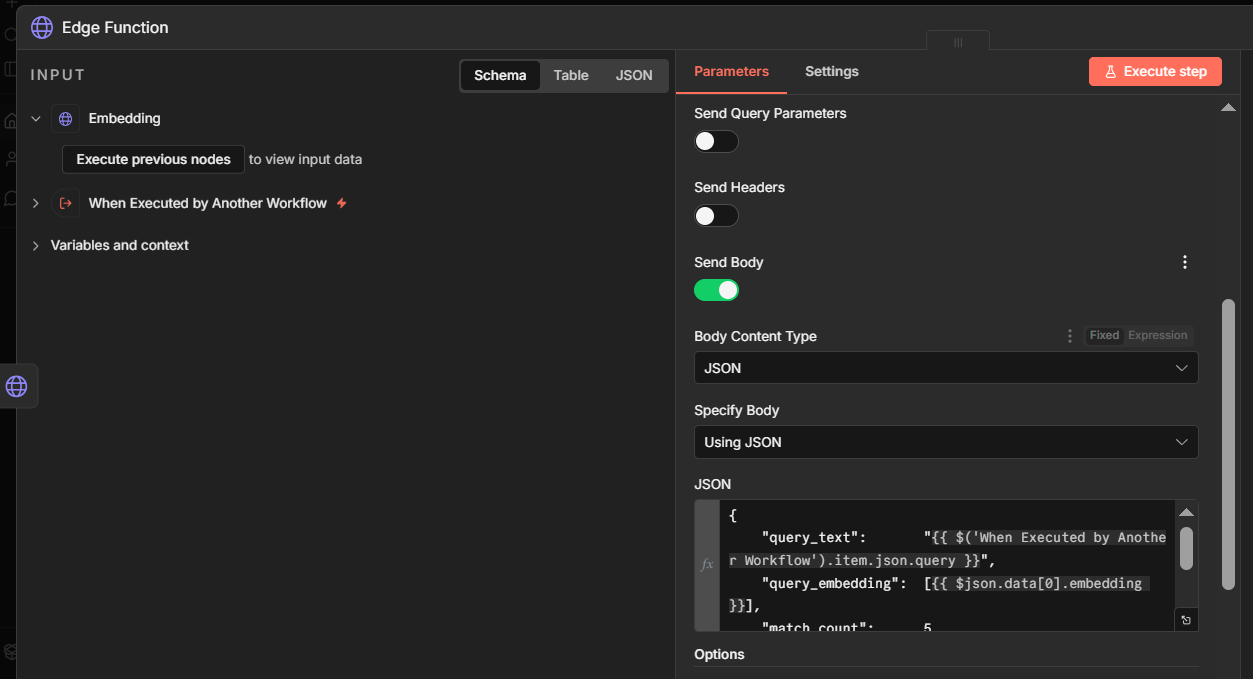Click the Execute step button
This screenshot has height=679, width=1253.
click(x=1154, y=72)
